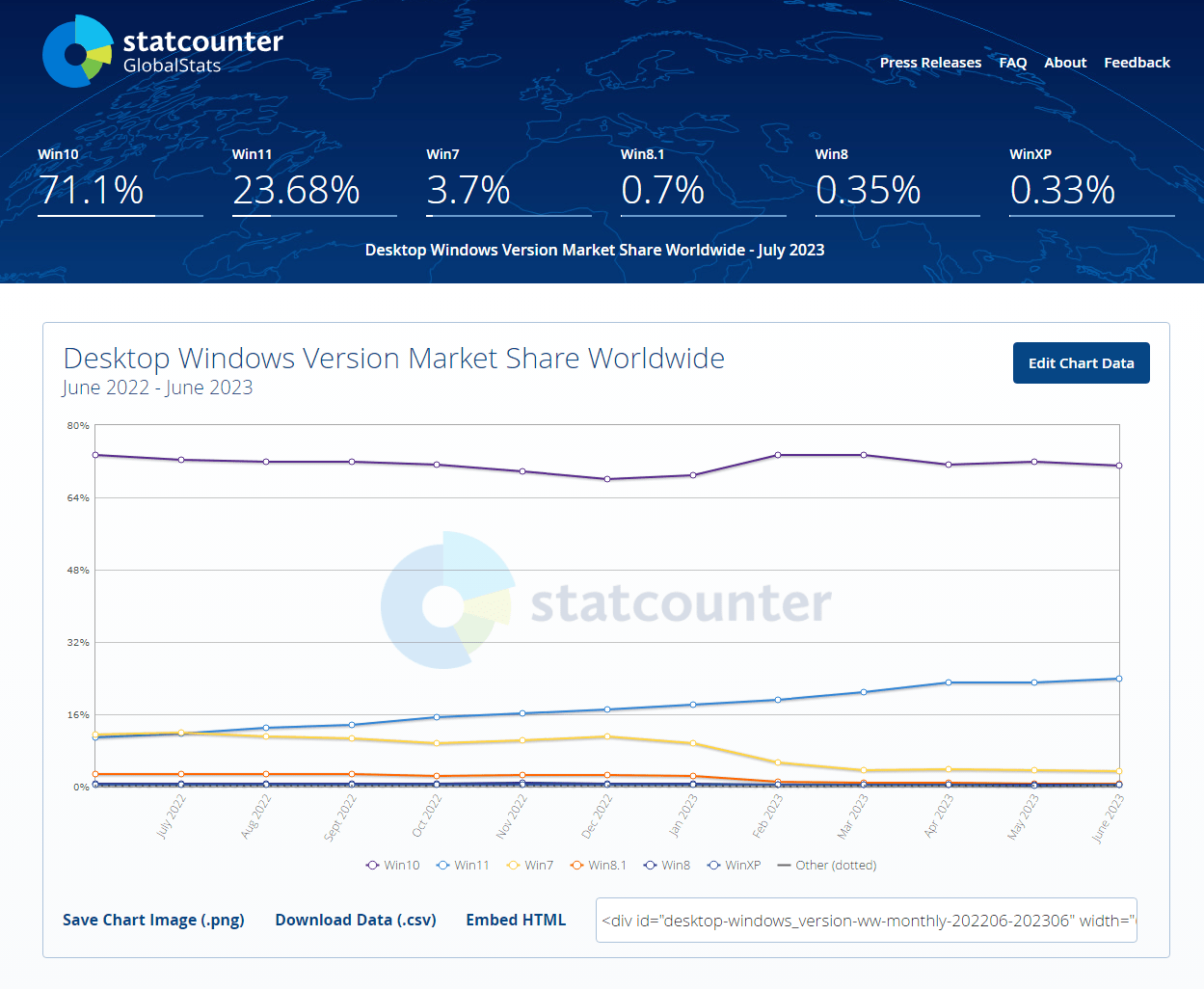Click the statcounter donut logo

[x=77, y=50]
